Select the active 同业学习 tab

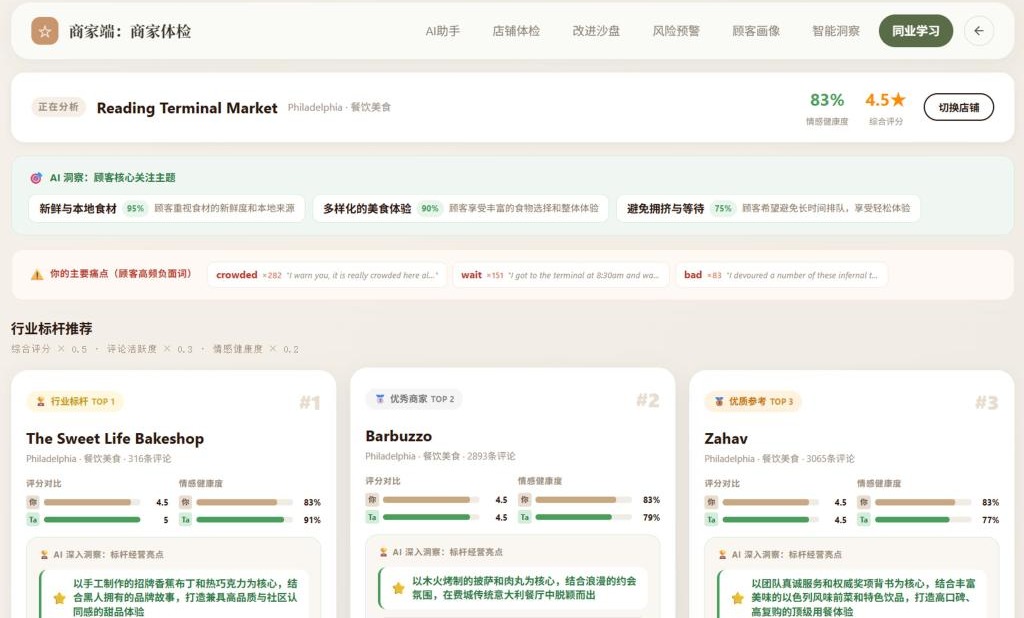pos(916,31)
